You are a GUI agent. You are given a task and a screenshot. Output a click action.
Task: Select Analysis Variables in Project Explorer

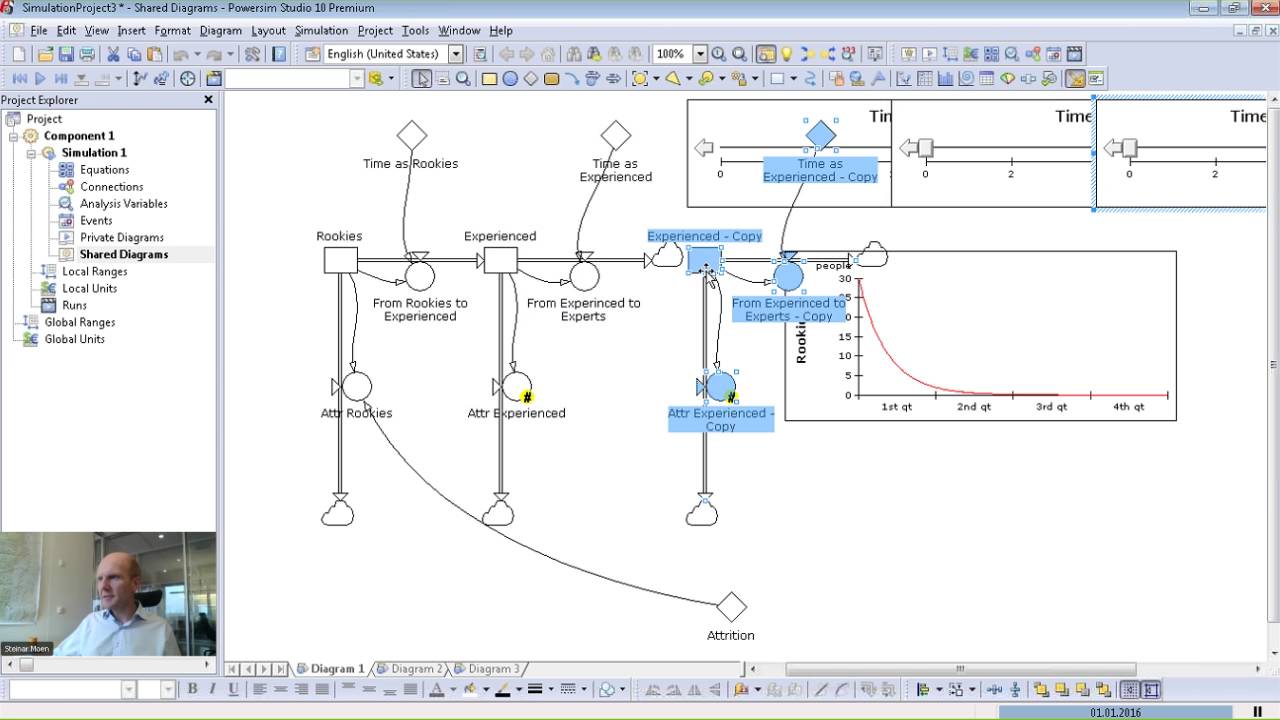click(124, 204)
